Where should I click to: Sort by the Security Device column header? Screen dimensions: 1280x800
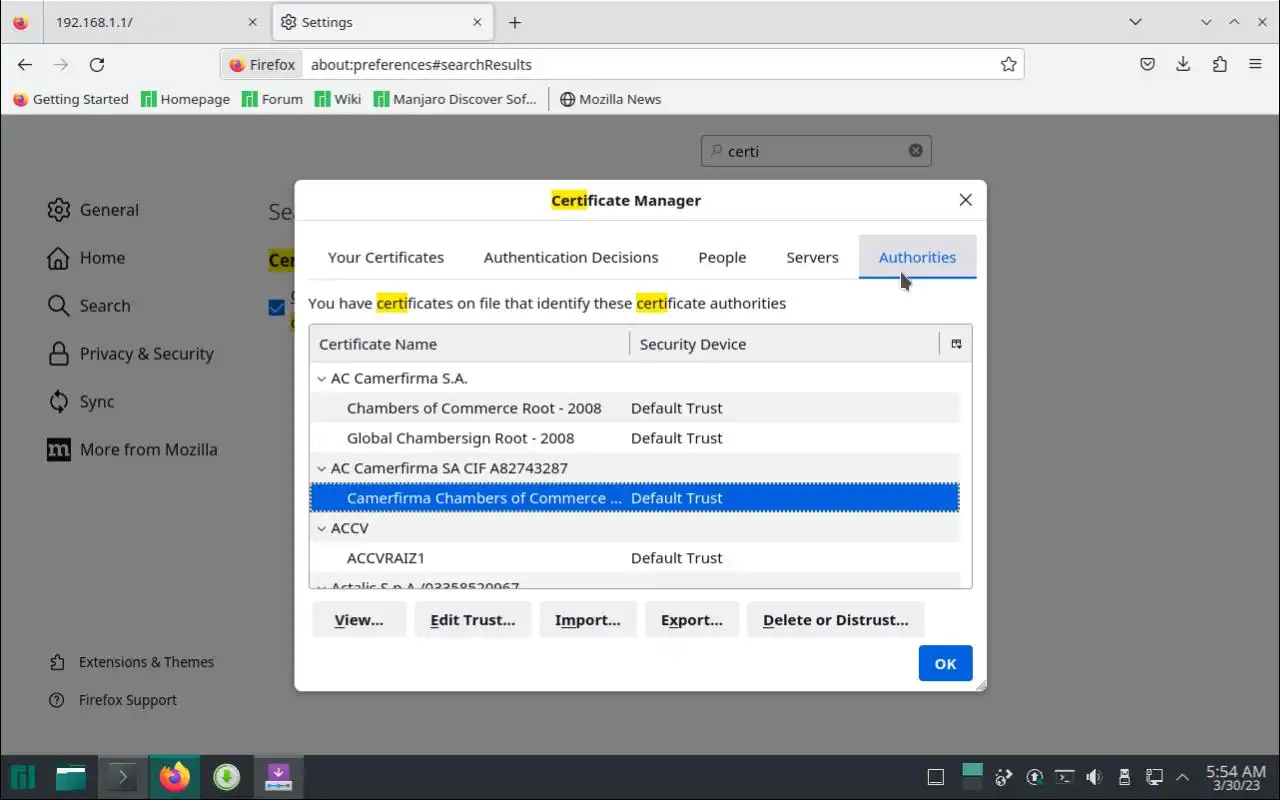(x=784, y=344)
